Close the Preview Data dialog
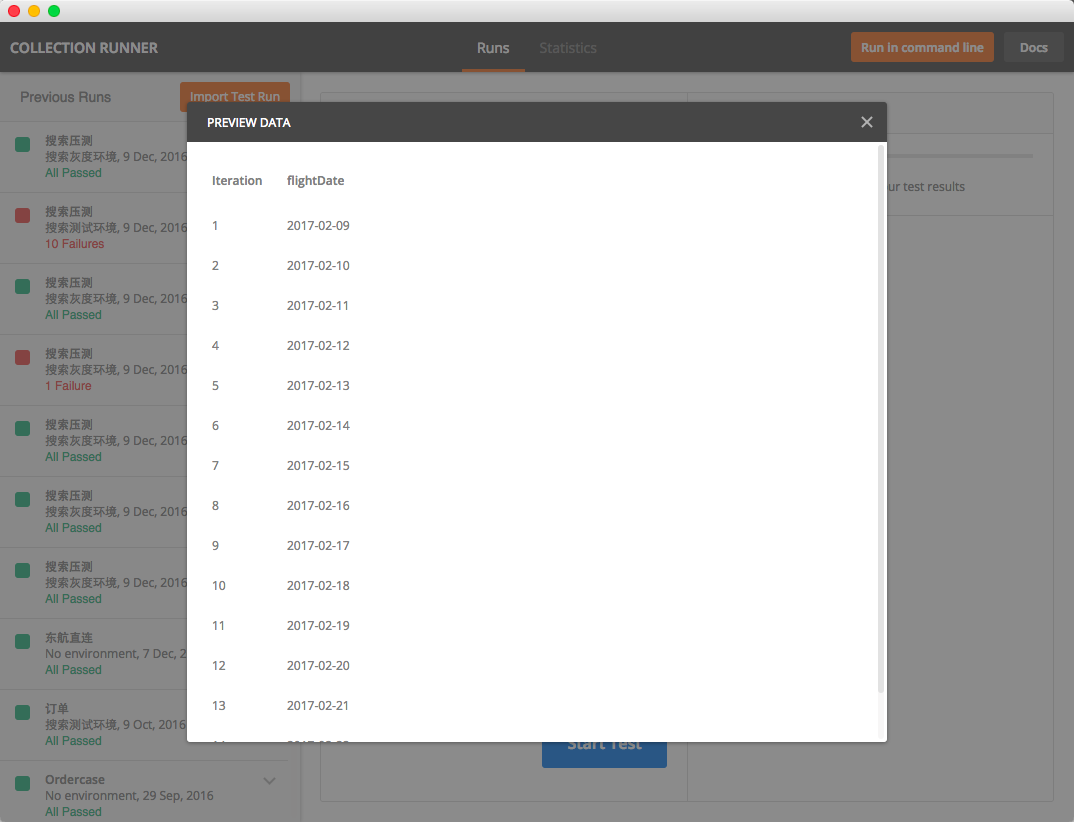 click(866, 121)
